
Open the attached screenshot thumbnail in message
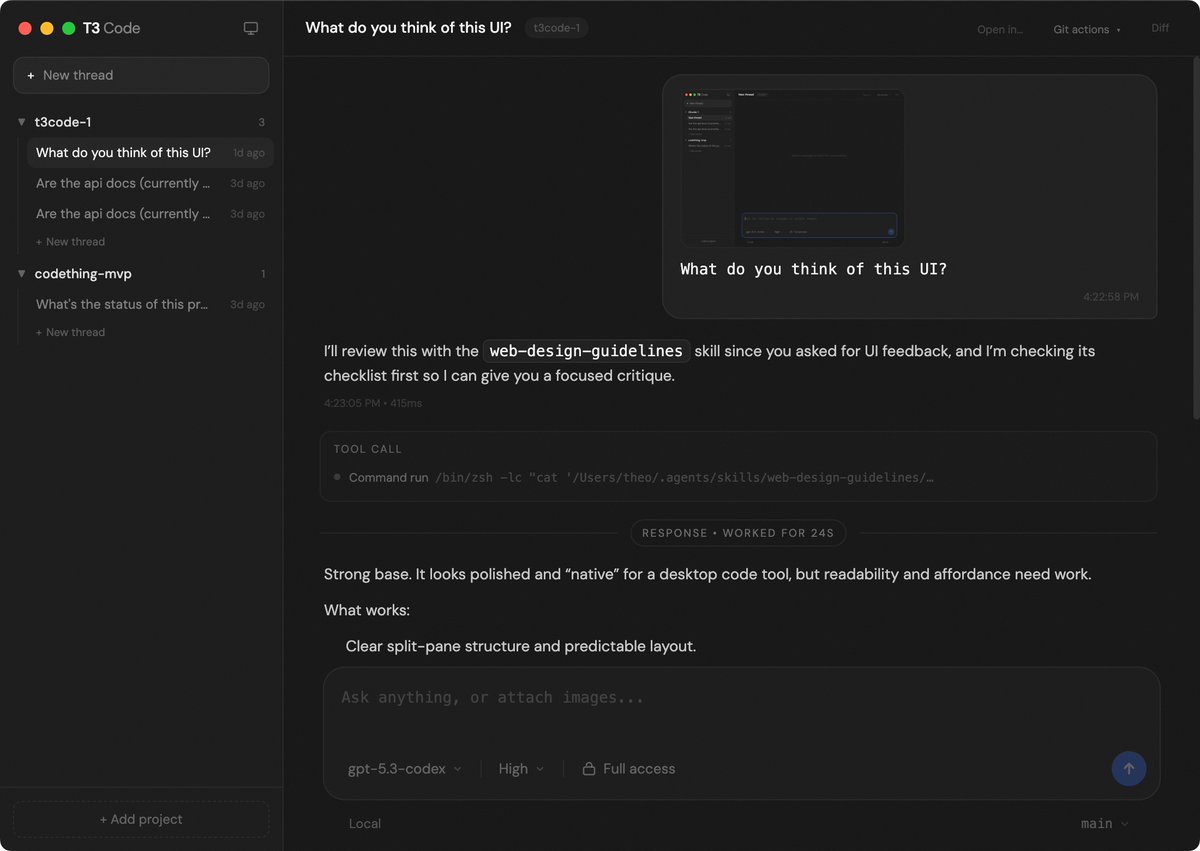pyautogui.click(x=793, y=169)
